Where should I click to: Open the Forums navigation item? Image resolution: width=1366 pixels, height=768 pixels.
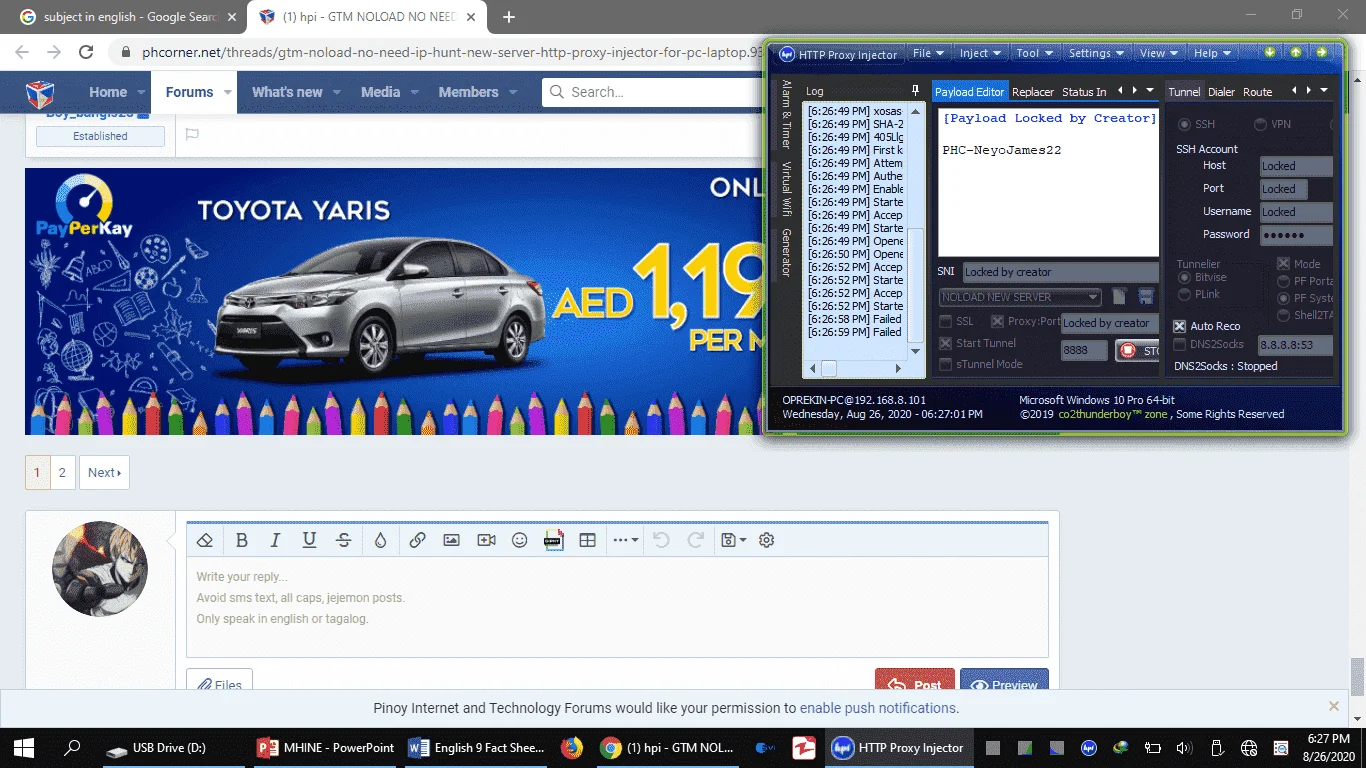click(x=189, y=92)
